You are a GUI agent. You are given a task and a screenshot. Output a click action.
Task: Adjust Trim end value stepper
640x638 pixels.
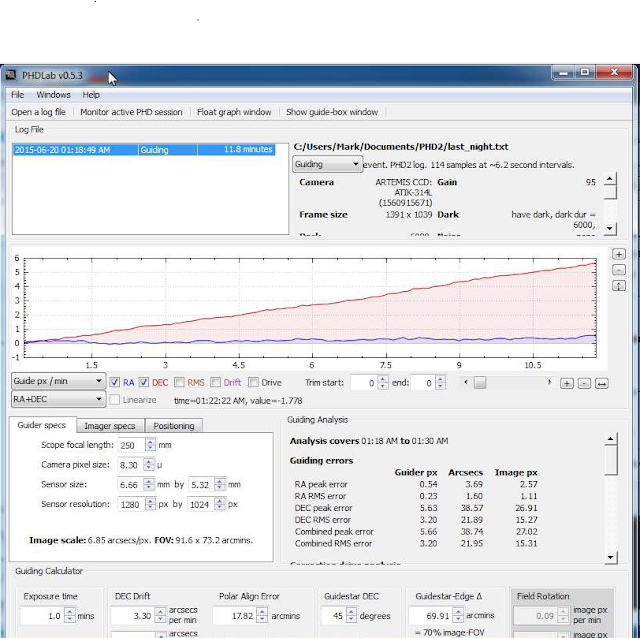440,383
